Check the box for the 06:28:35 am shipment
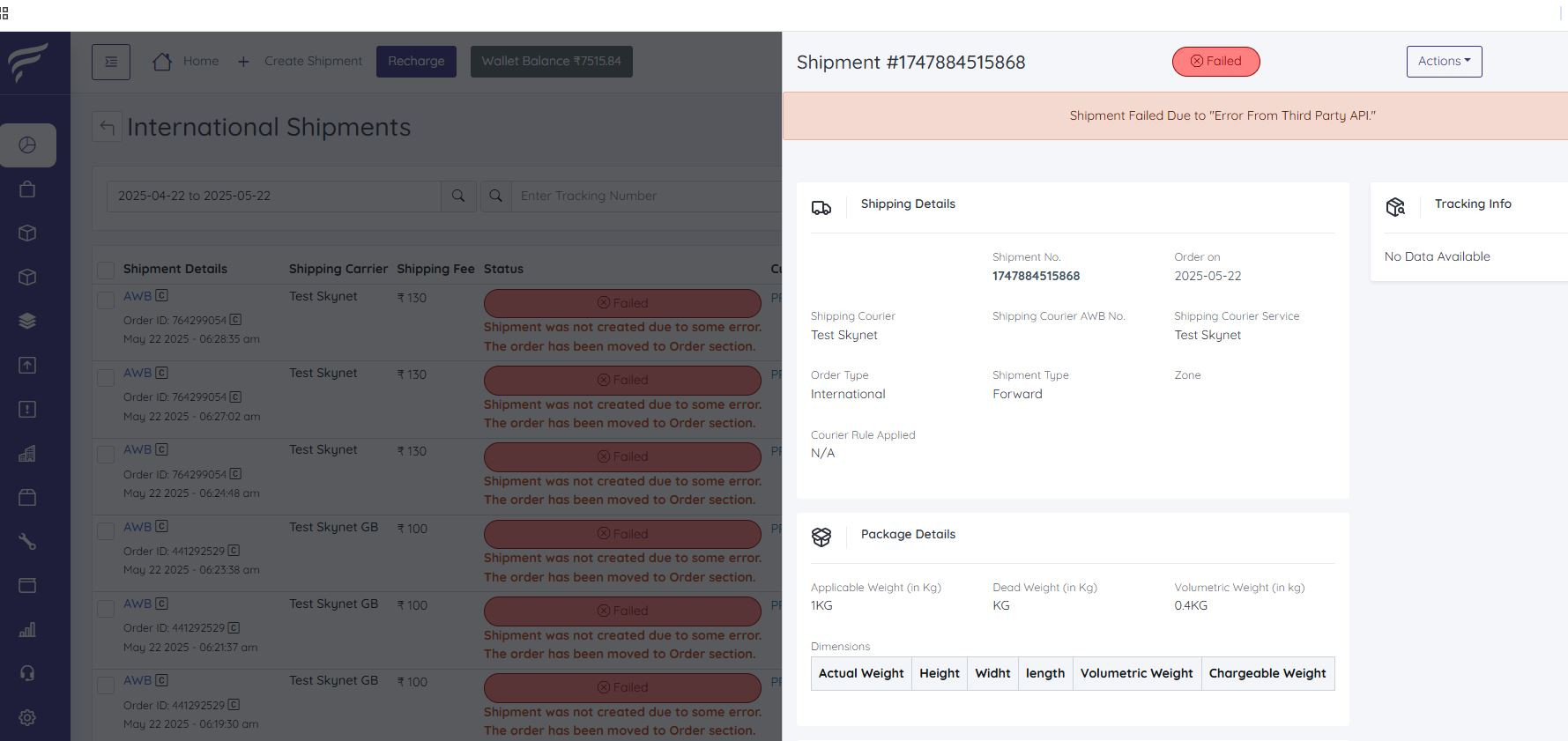 (x=106, y=300)
